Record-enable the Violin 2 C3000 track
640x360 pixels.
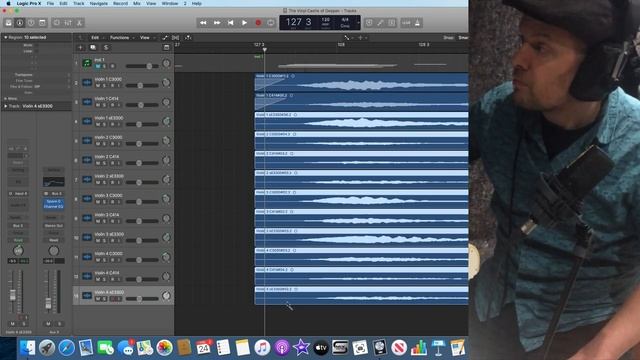pos(112,144)
